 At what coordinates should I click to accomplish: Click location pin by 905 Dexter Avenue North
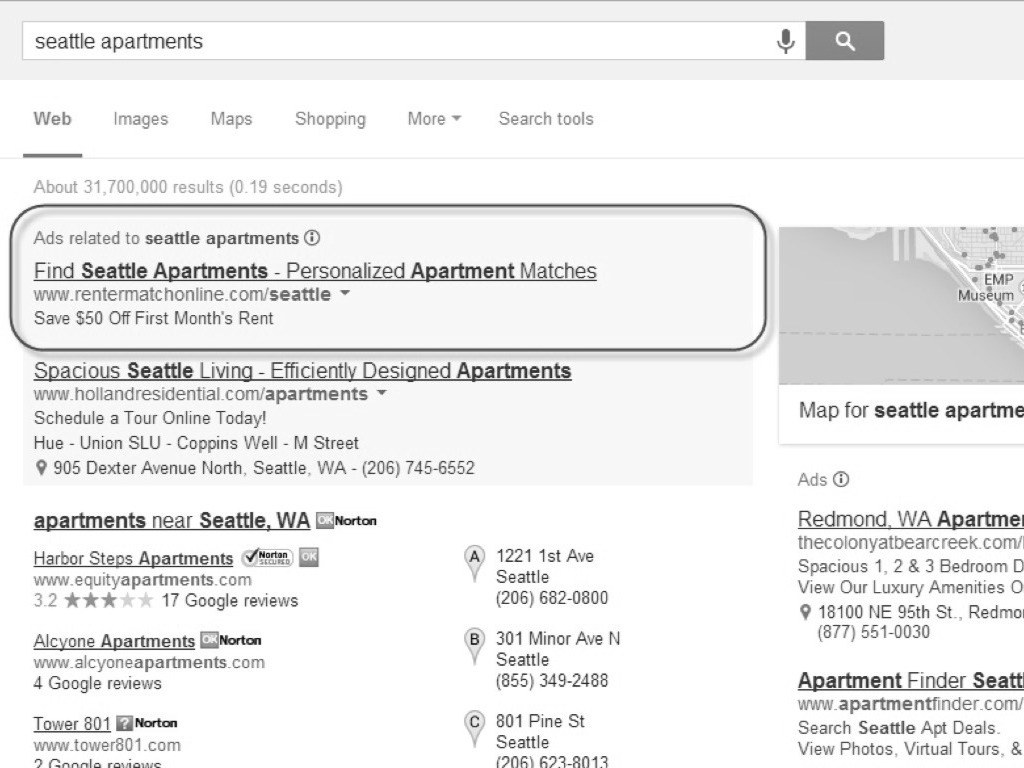[41, 468]
